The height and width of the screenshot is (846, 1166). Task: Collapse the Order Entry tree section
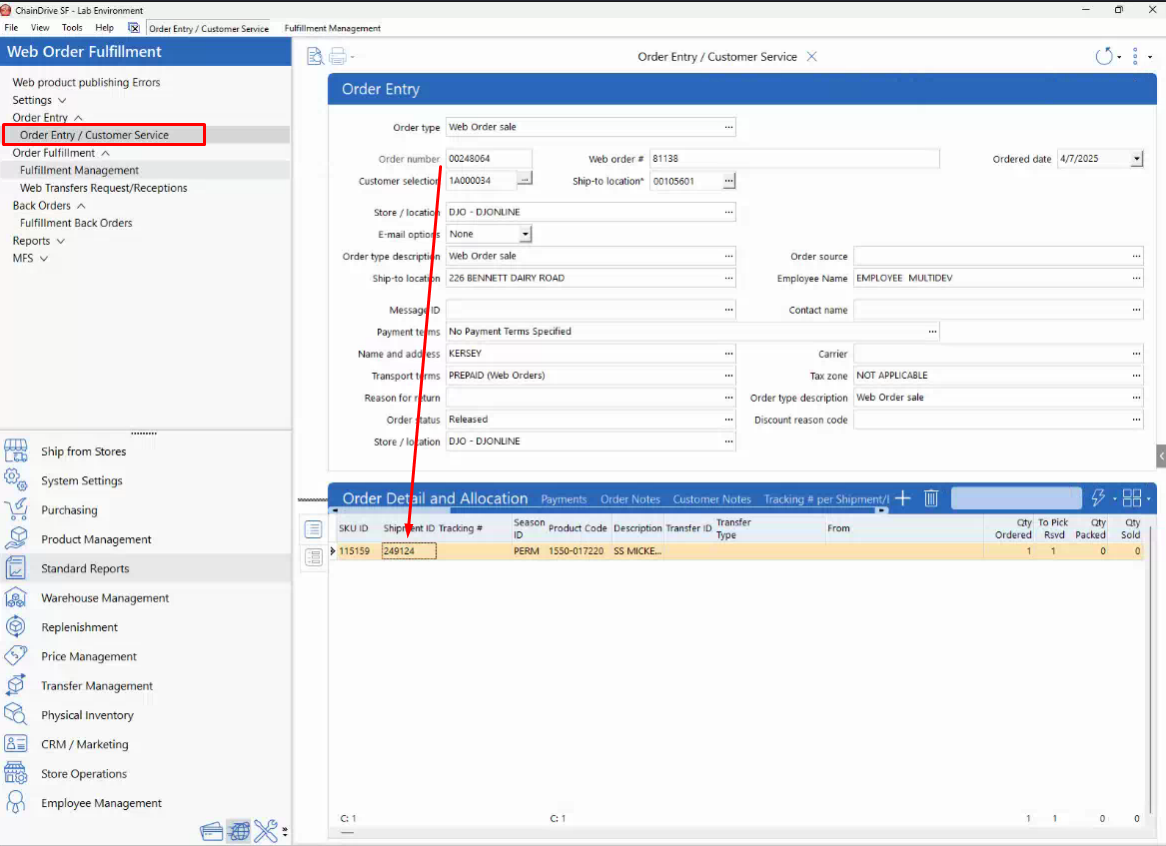78,117
